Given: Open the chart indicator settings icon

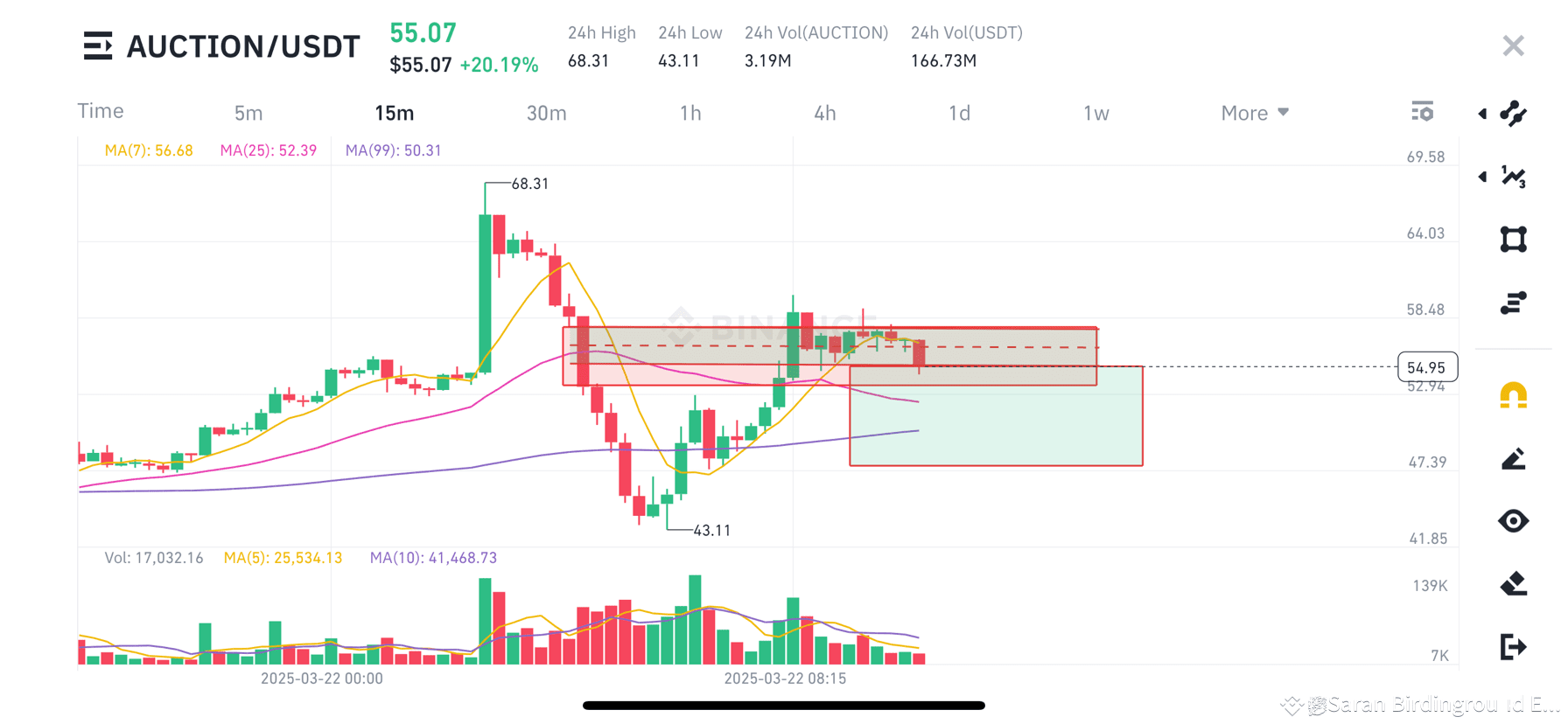Looking at the screenshot, I should [1423, 112].
